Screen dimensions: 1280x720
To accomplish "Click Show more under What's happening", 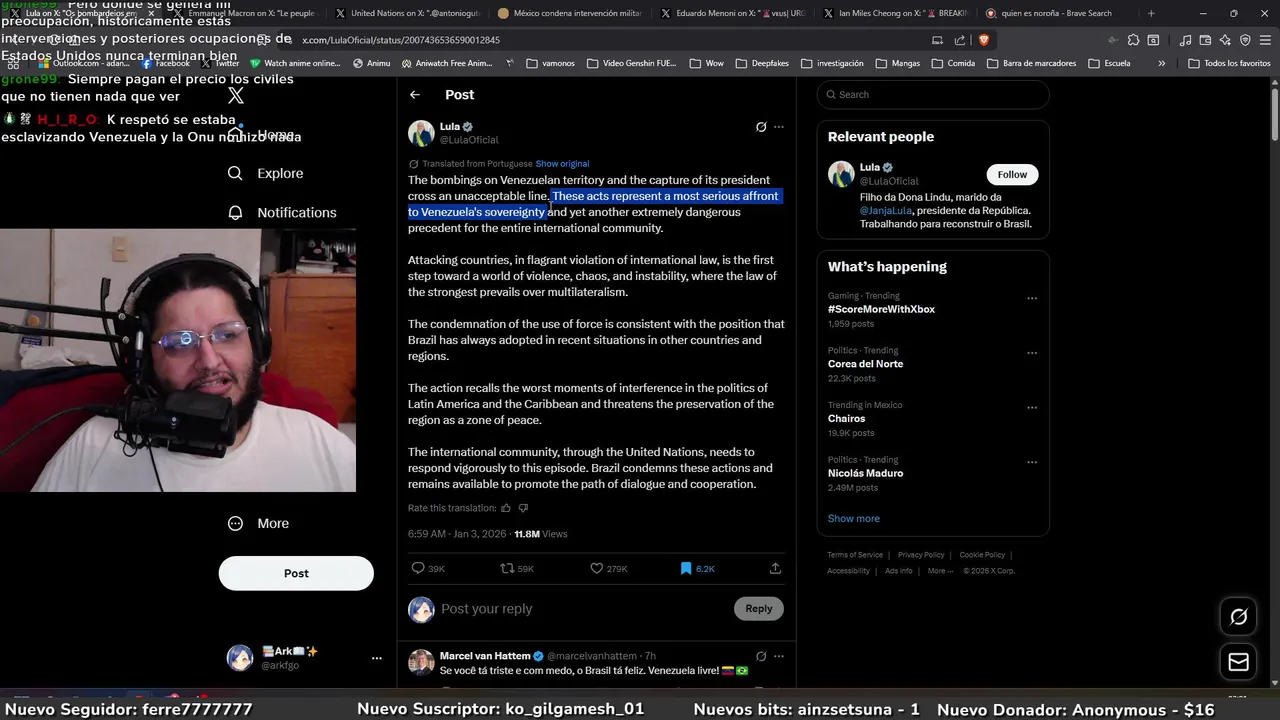I will click(853, 518).
